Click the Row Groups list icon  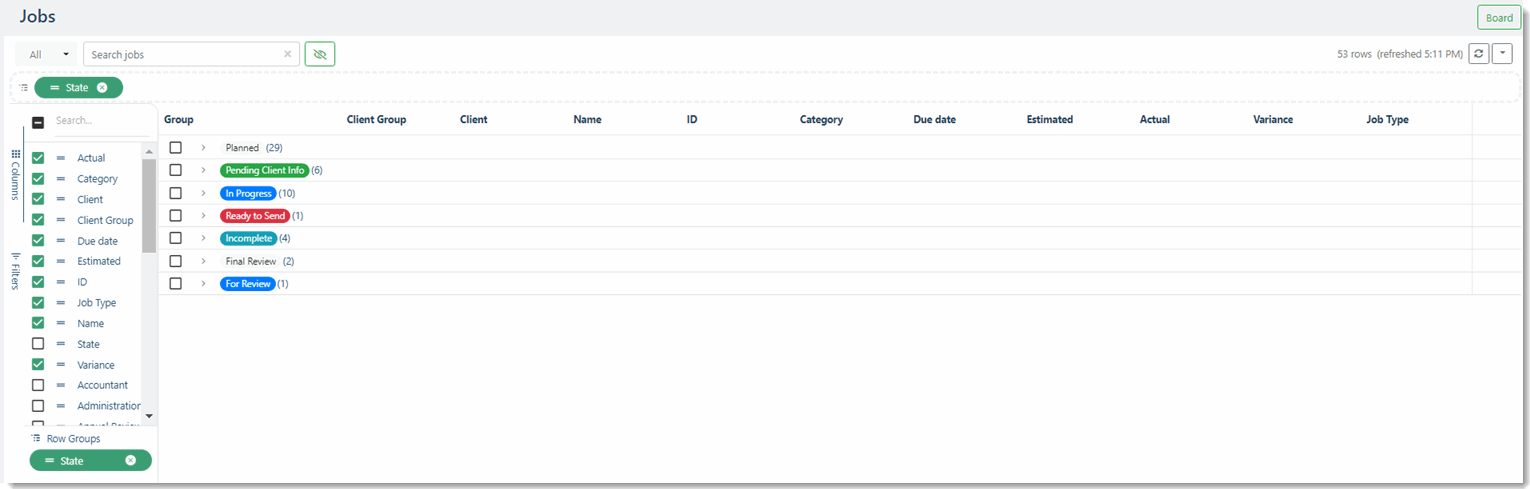(x=36, y=438)
